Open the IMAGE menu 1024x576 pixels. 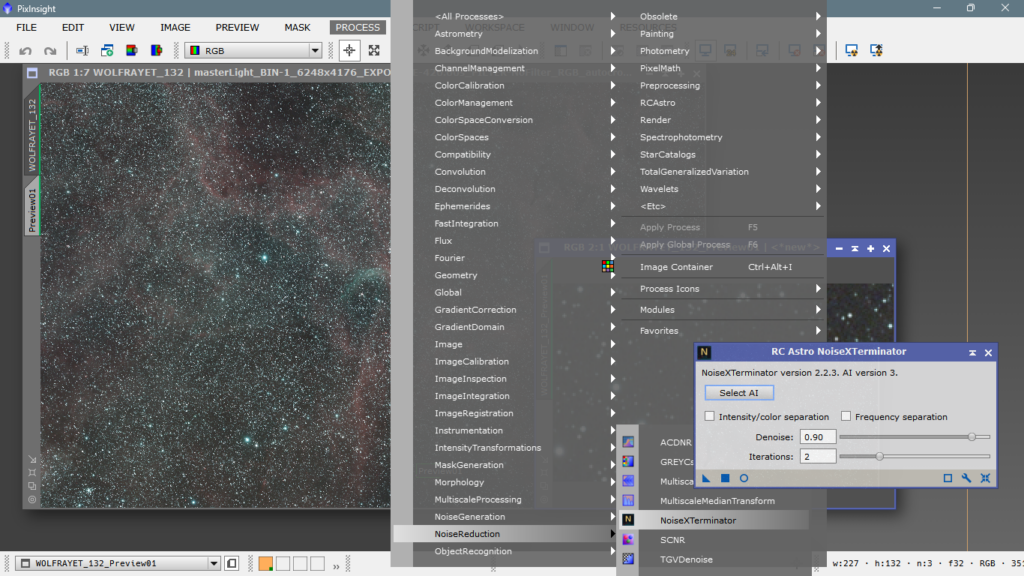[175, 27]
